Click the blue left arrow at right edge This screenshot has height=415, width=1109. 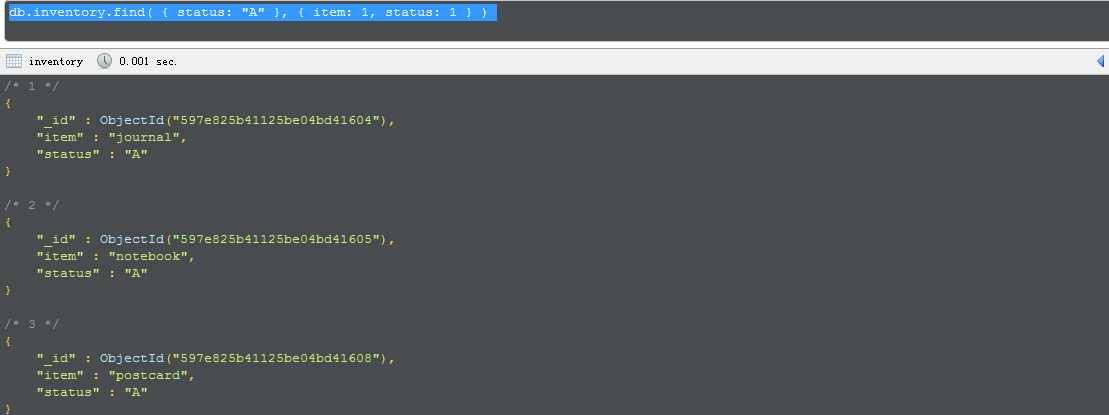tap(1101, 62)
